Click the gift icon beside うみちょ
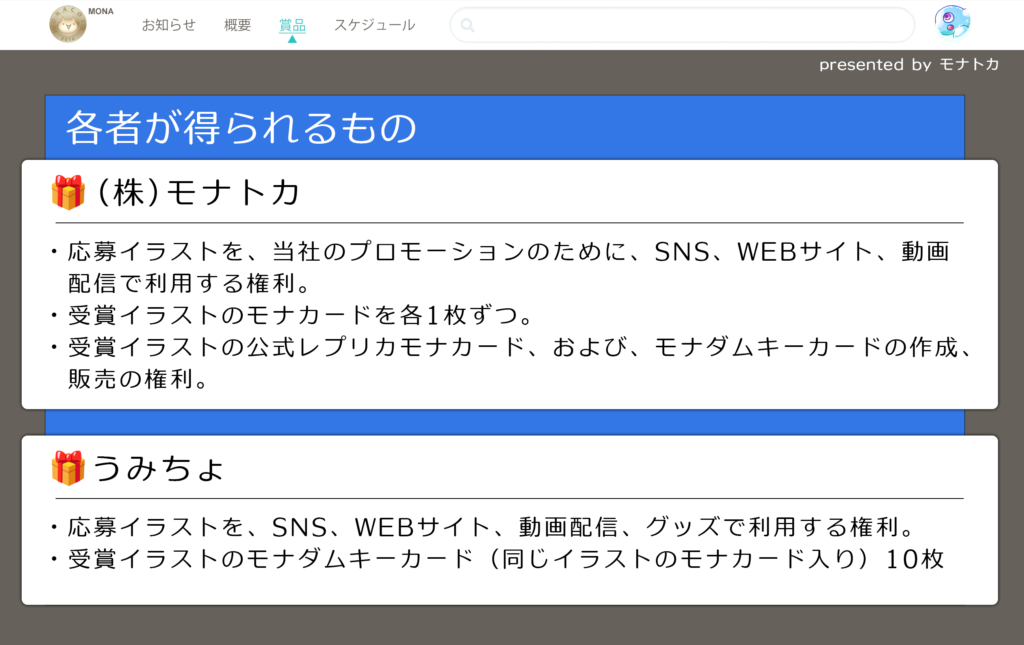This screenshot has height=645, width=1024. tap(68, 468)
